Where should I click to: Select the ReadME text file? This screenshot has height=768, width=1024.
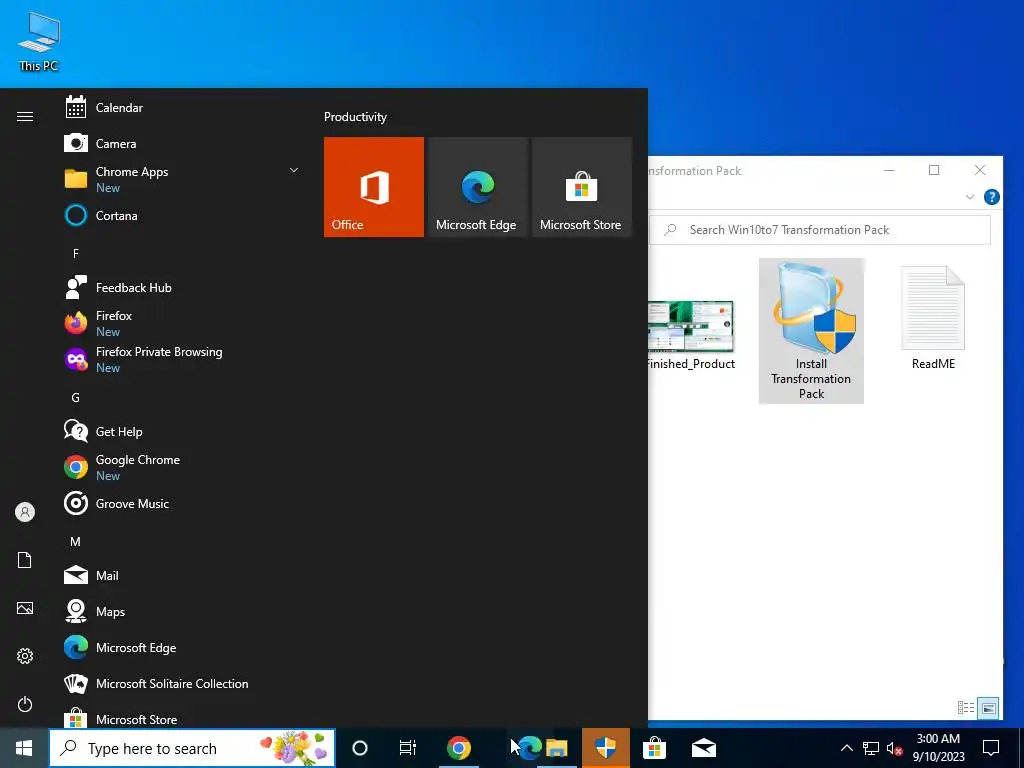933,319
